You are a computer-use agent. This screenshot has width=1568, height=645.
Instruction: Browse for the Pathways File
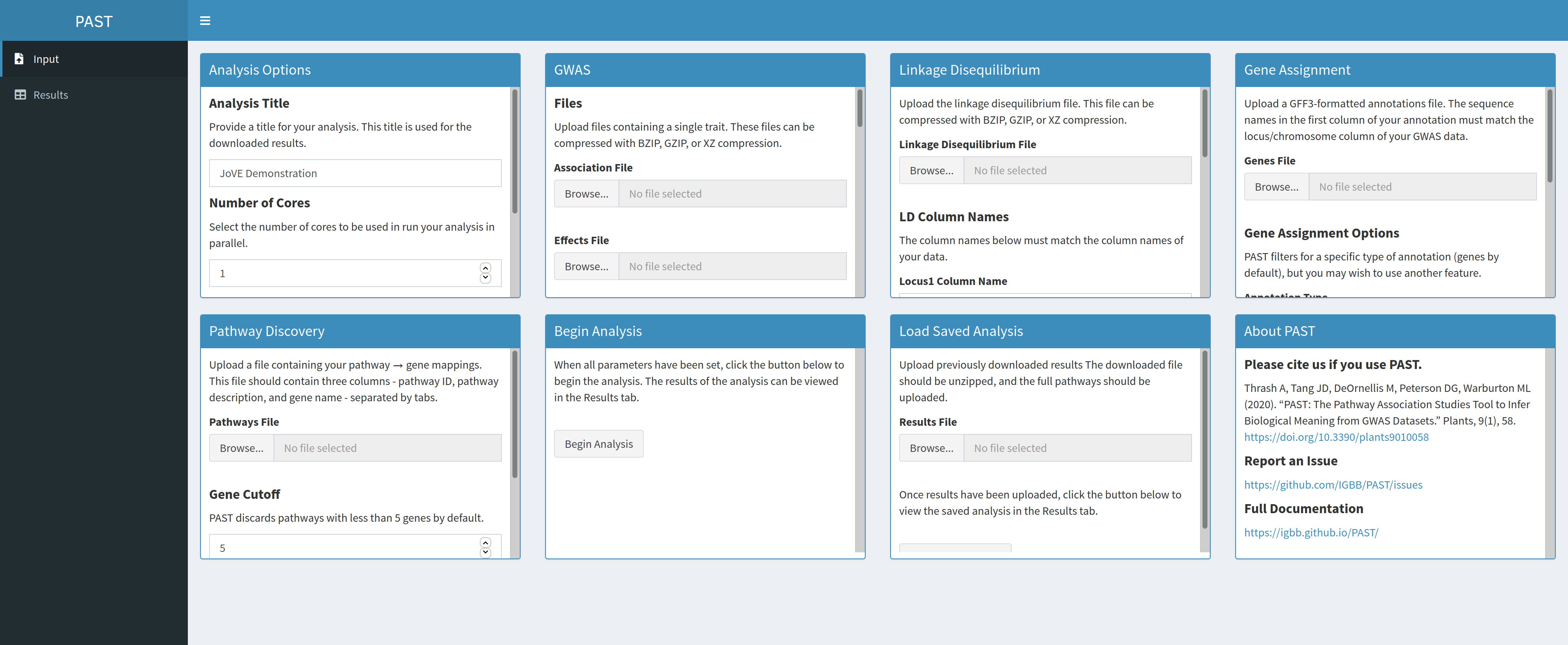point(242,448)
